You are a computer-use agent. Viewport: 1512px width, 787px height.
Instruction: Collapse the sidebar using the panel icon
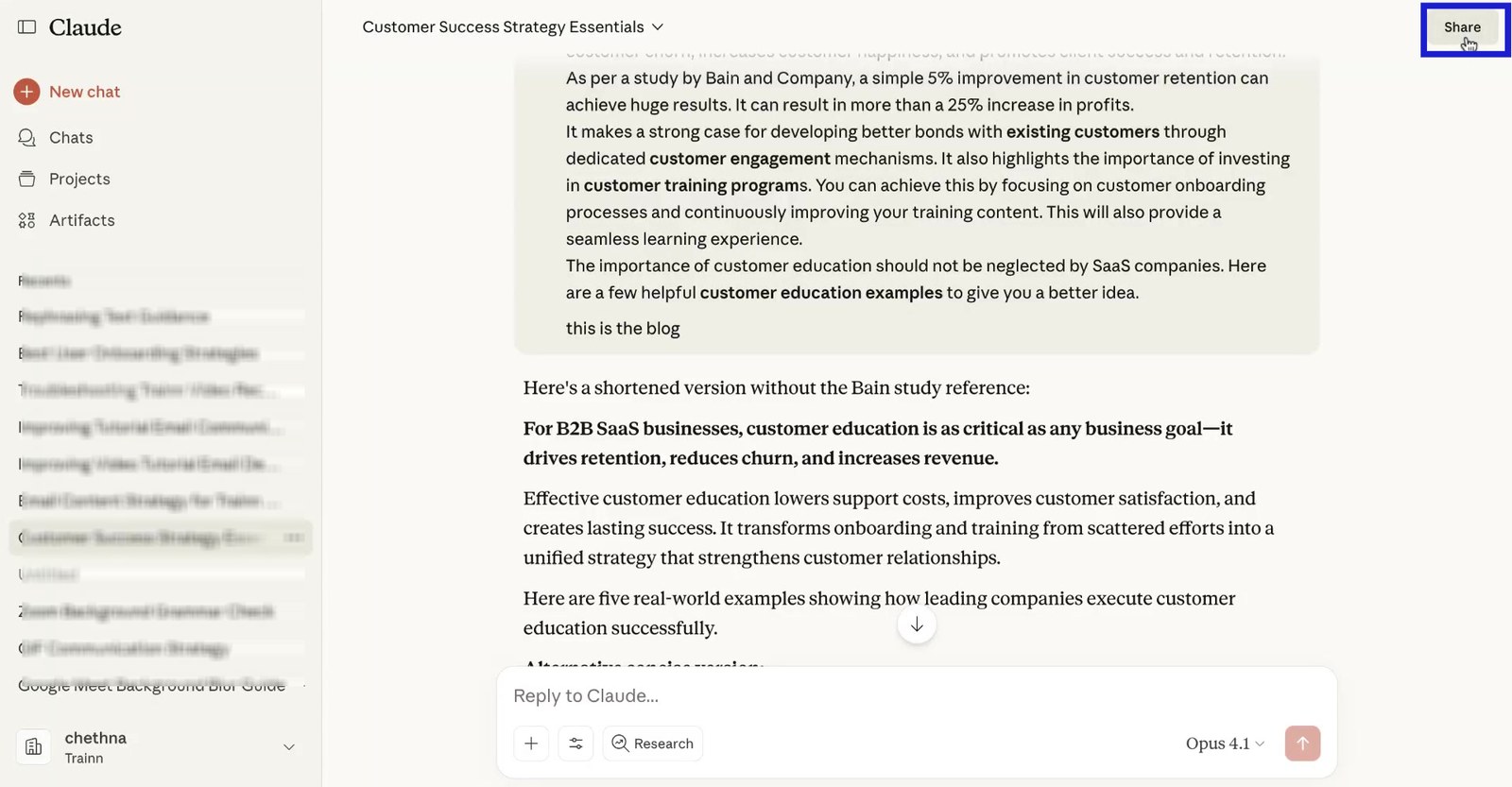coord(26,27)
